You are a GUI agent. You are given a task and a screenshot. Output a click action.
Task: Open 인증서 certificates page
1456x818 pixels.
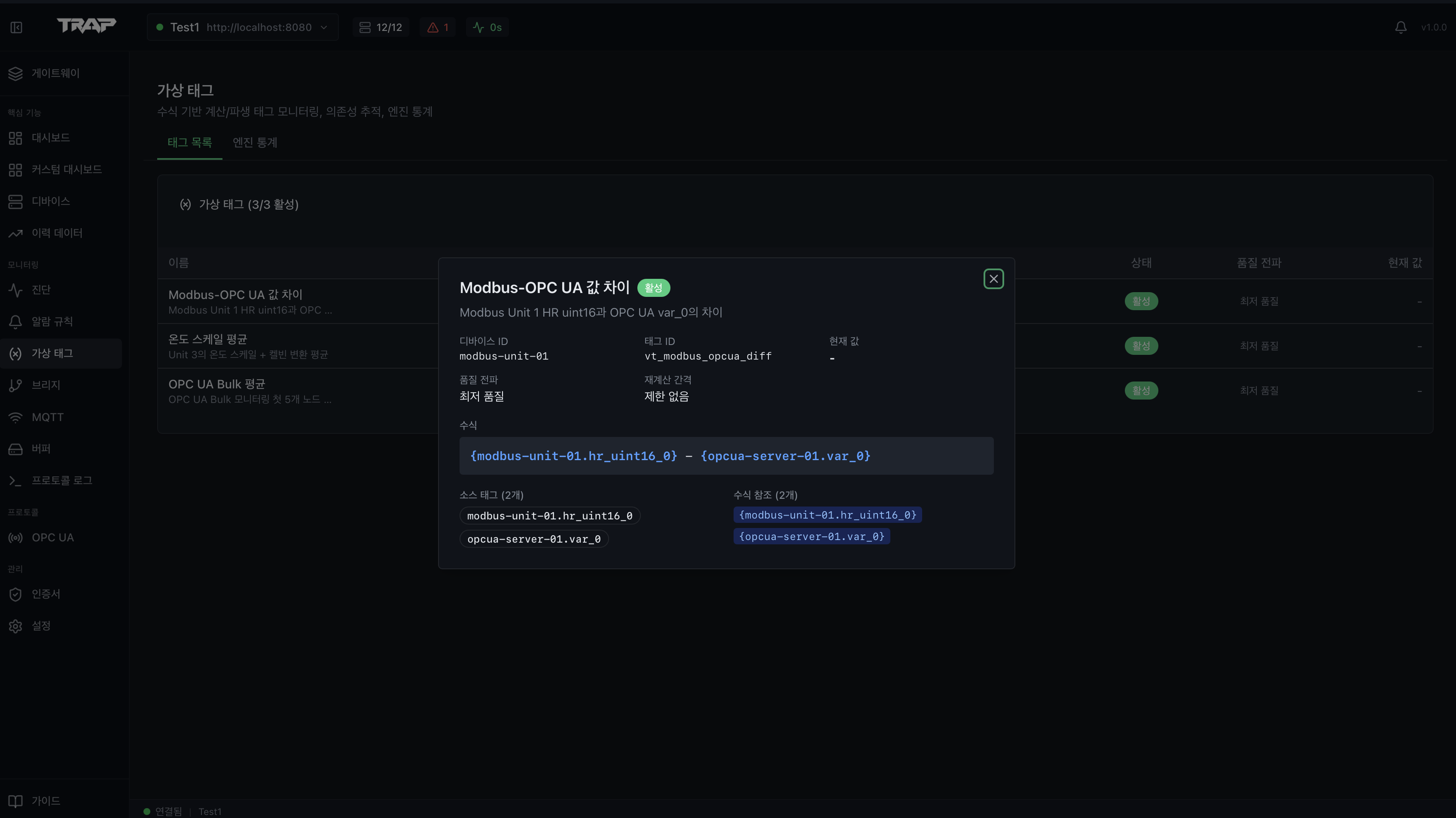point(45,594)
